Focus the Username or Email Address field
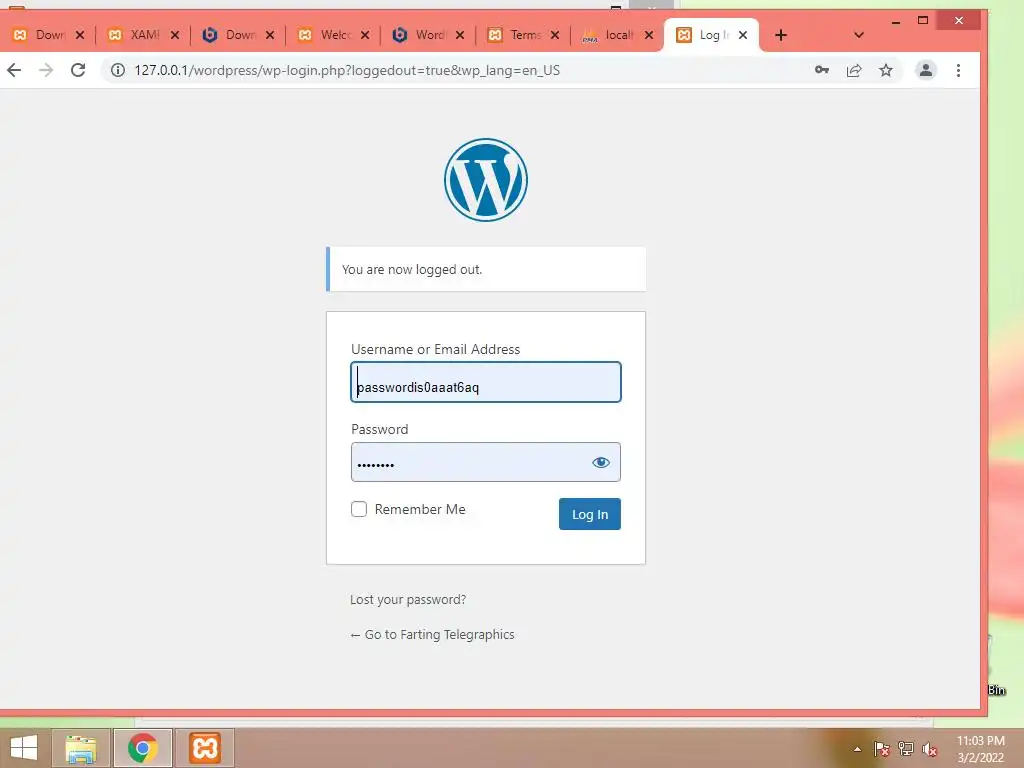 (x=486, y=382)
